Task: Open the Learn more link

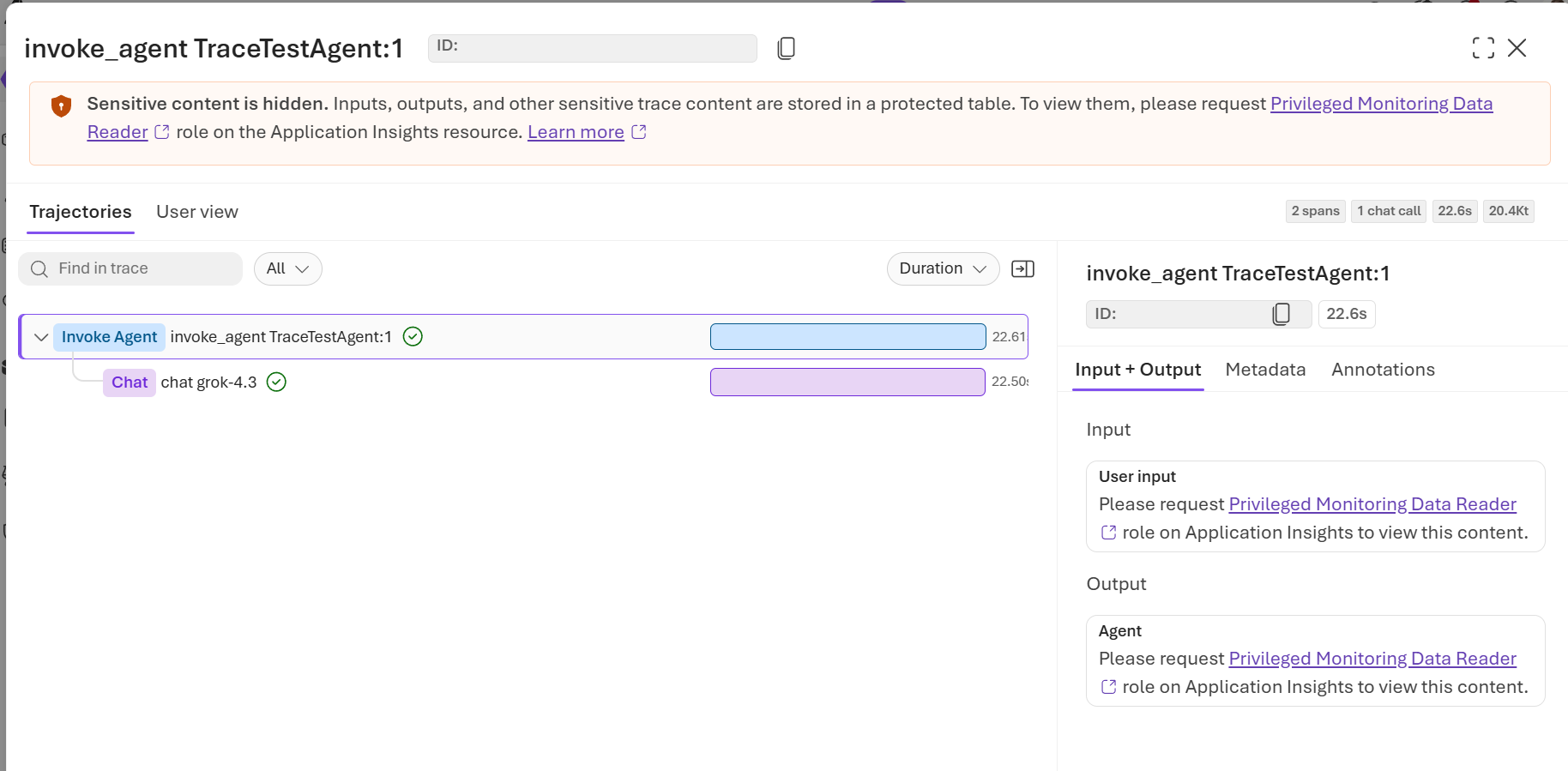Action: (576, 132)
